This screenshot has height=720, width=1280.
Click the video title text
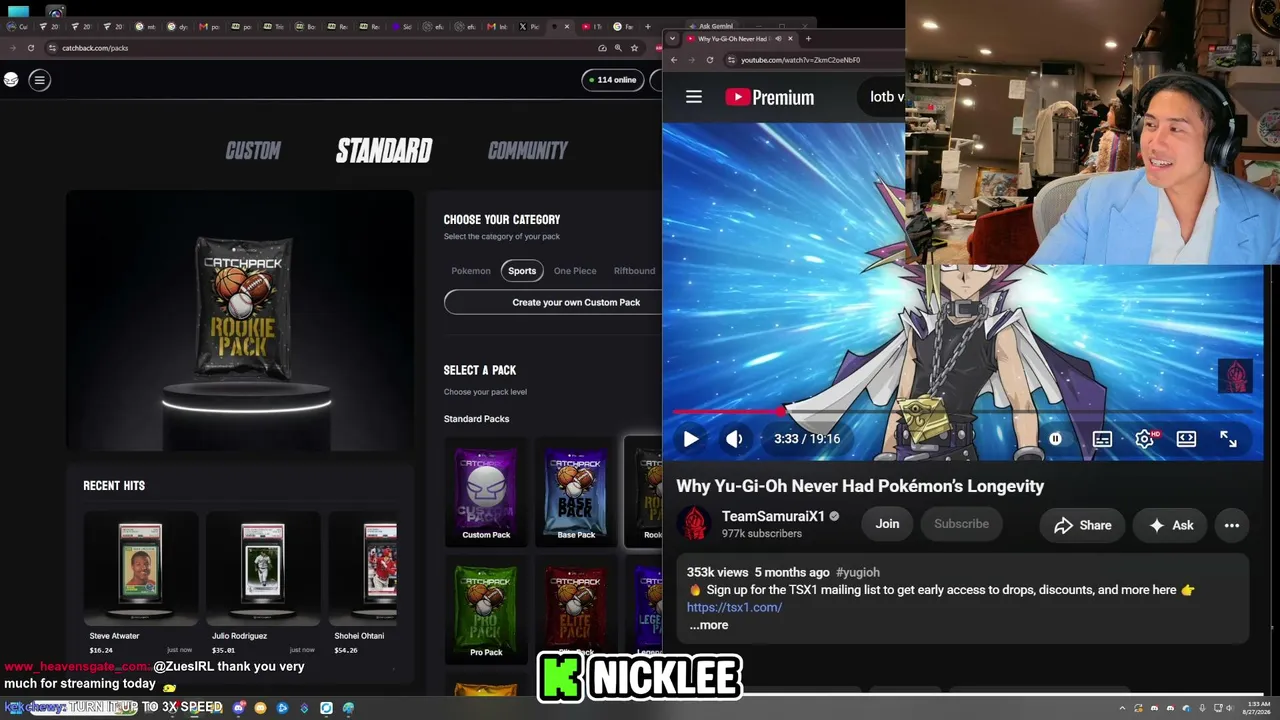(860, 486)
